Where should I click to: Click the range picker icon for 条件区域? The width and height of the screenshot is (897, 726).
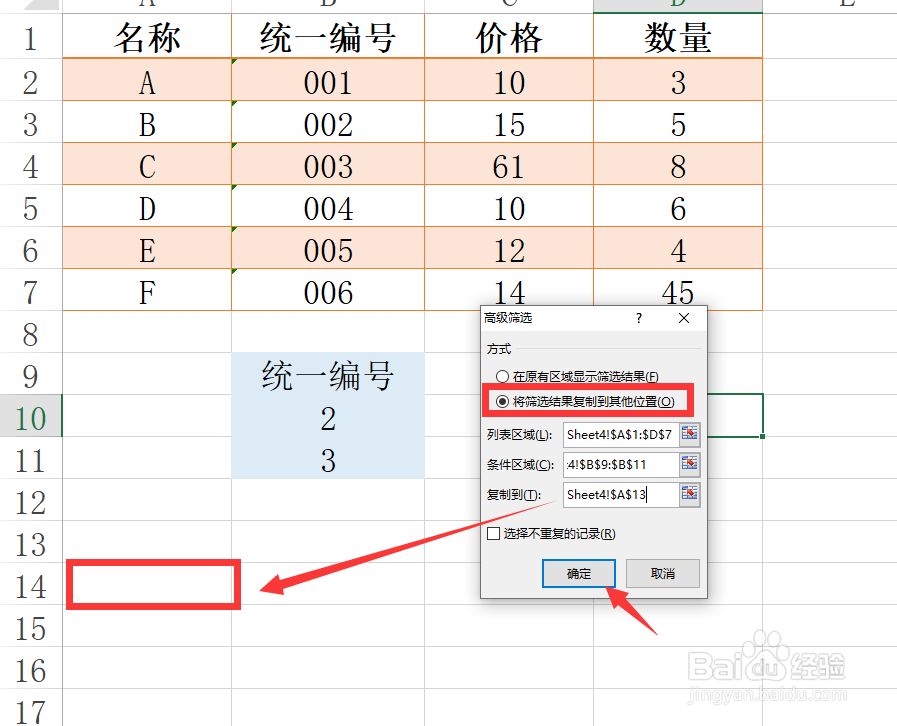point(690,464)
